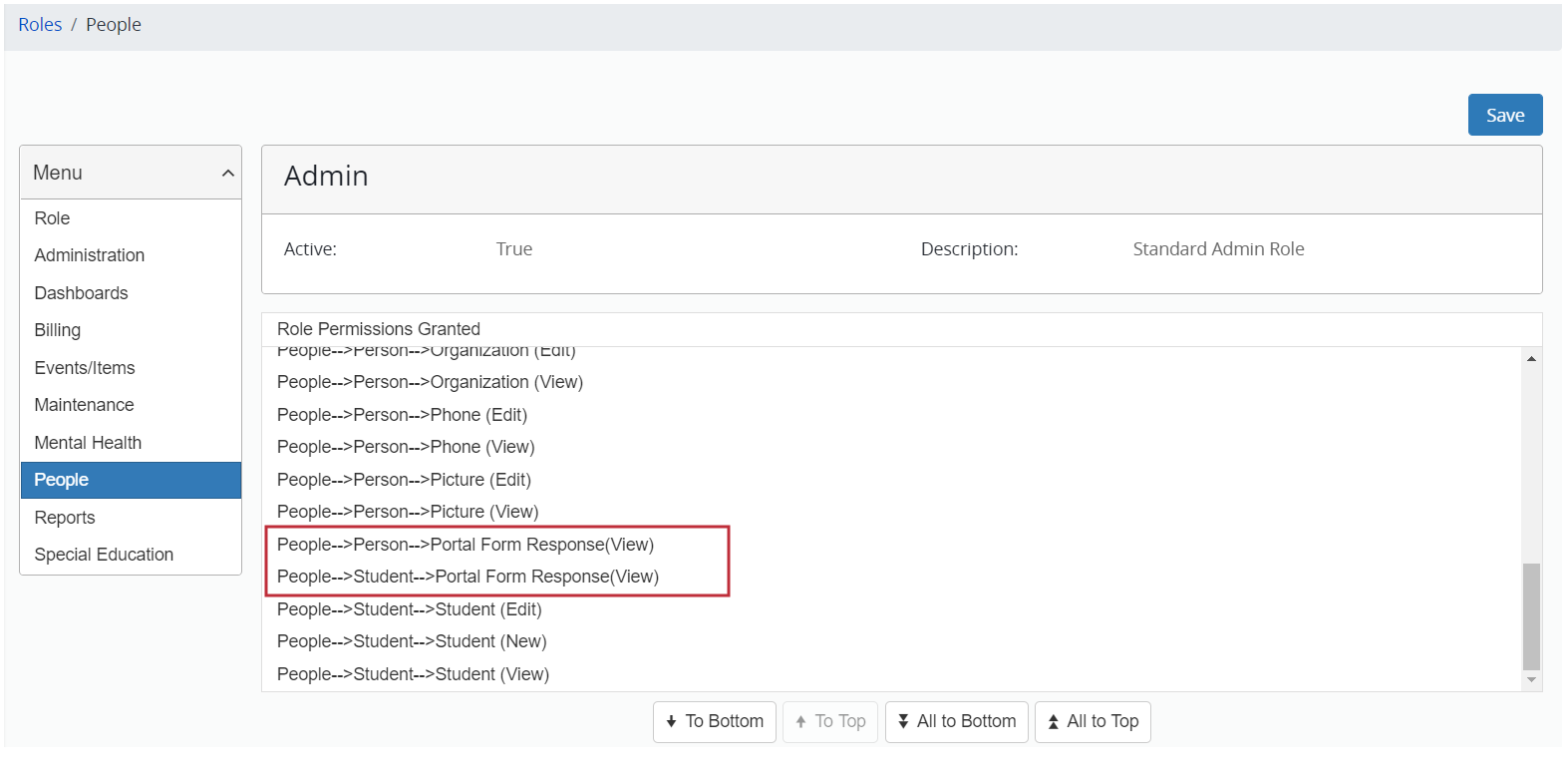This screenshot has width=1568, height=782.
Task: Open the Roles breadcrumb link
Action: (40, 25)
